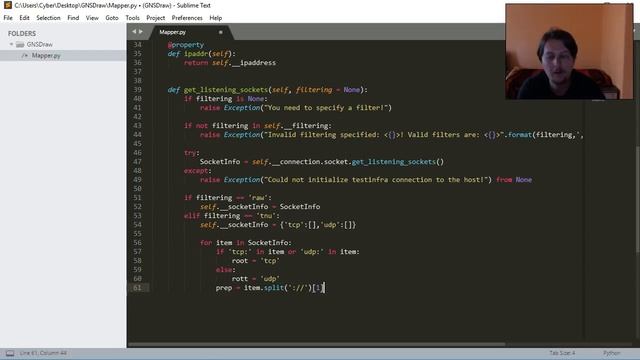Go to previous tab with left arrow

(x=134, y=31)
